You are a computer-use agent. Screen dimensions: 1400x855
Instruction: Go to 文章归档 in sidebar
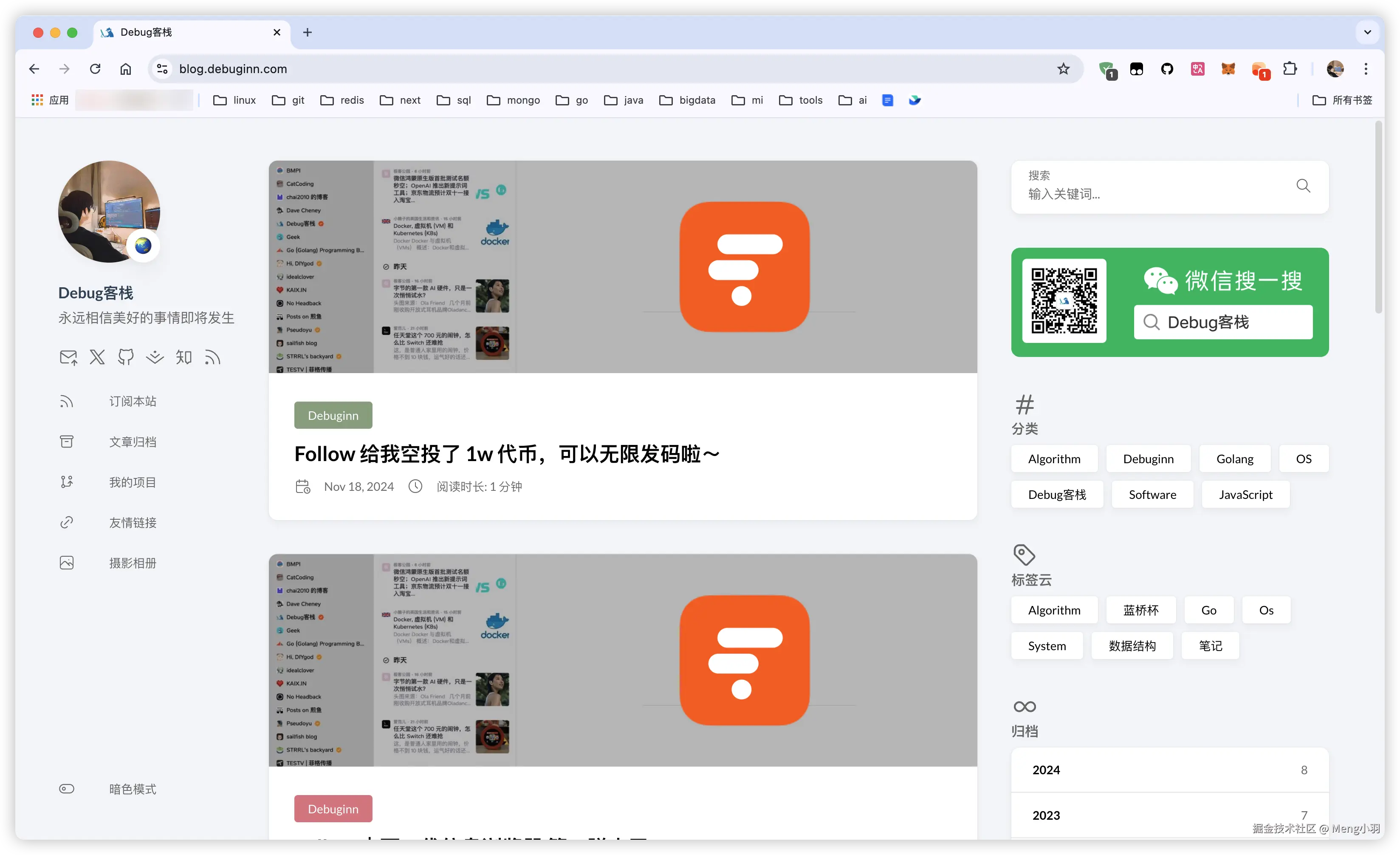tap(133, 442)
